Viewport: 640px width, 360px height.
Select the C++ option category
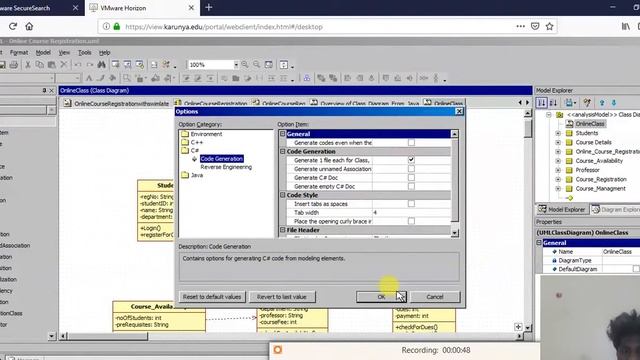[x=197, y=142]
